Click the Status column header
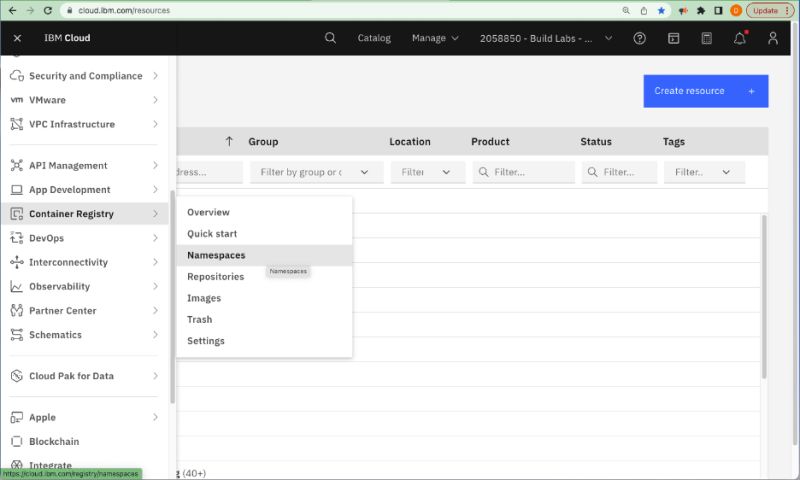The width and height of the screenshot is (800, 480). pyautogui.click(x=596, y=141)
